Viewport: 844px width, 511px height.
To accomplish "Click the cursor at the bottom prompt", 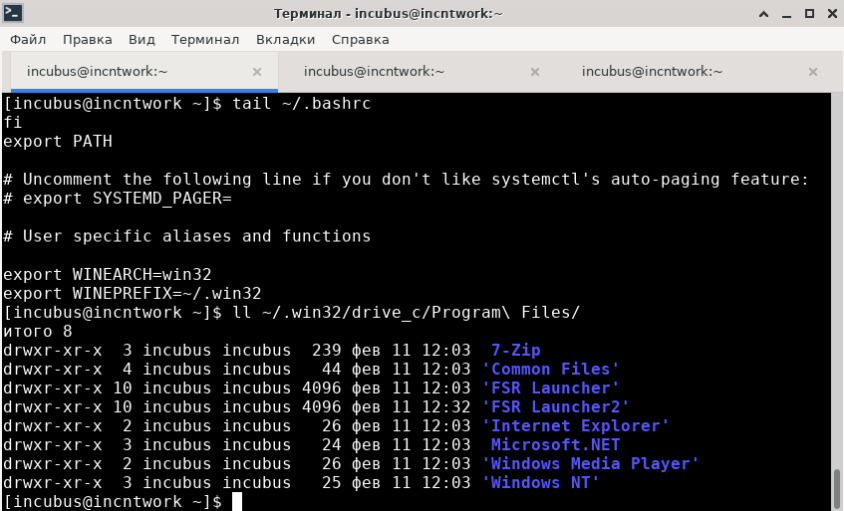I will (237, 501).
